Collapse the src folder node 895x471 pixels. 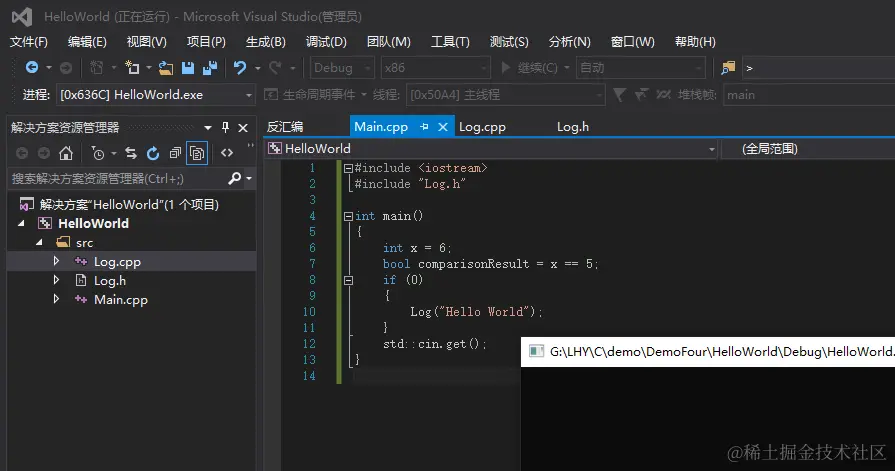point(39,242)
